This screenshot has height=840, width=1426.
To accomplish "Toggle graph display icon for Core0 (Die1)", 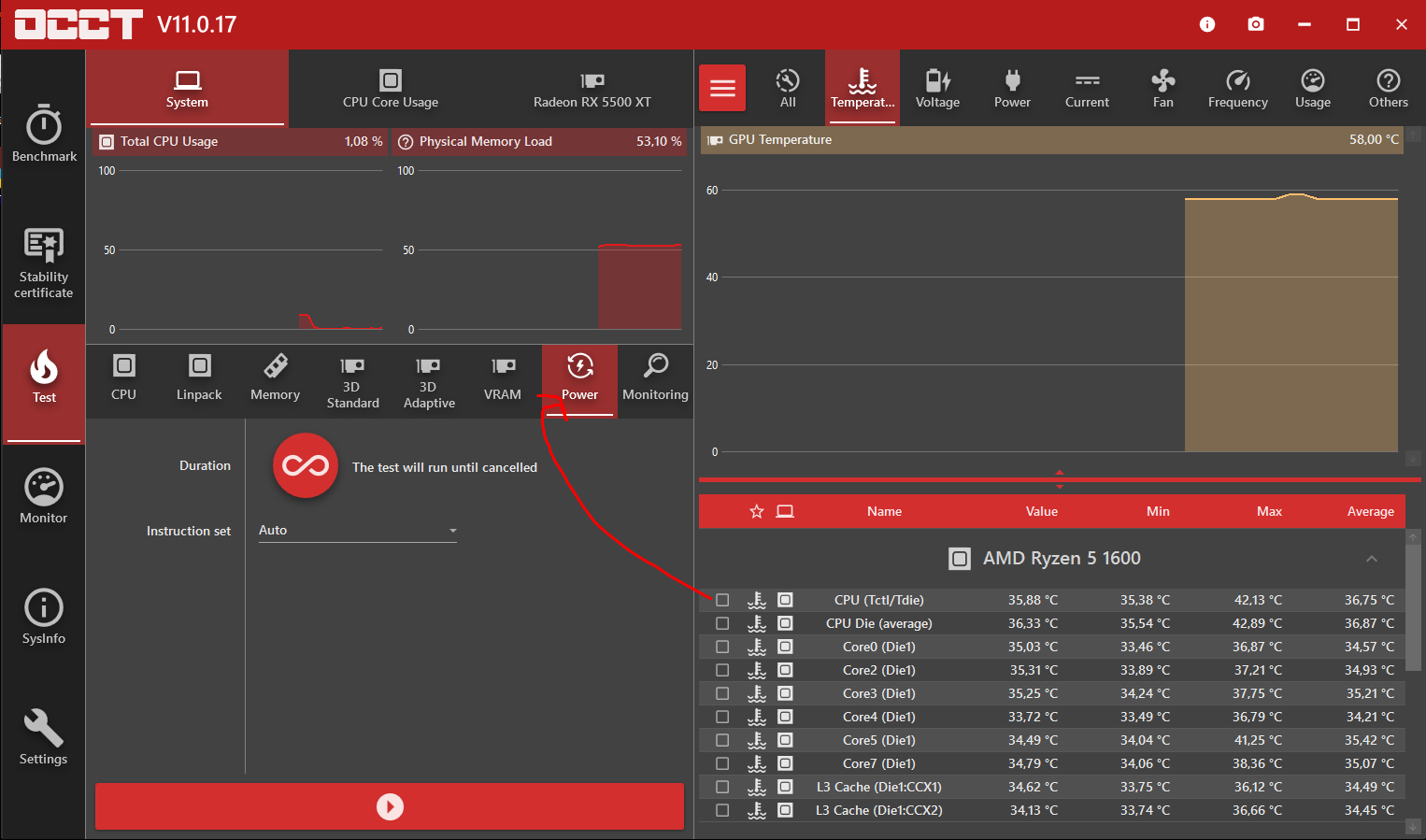I will (x=785, y=647).
